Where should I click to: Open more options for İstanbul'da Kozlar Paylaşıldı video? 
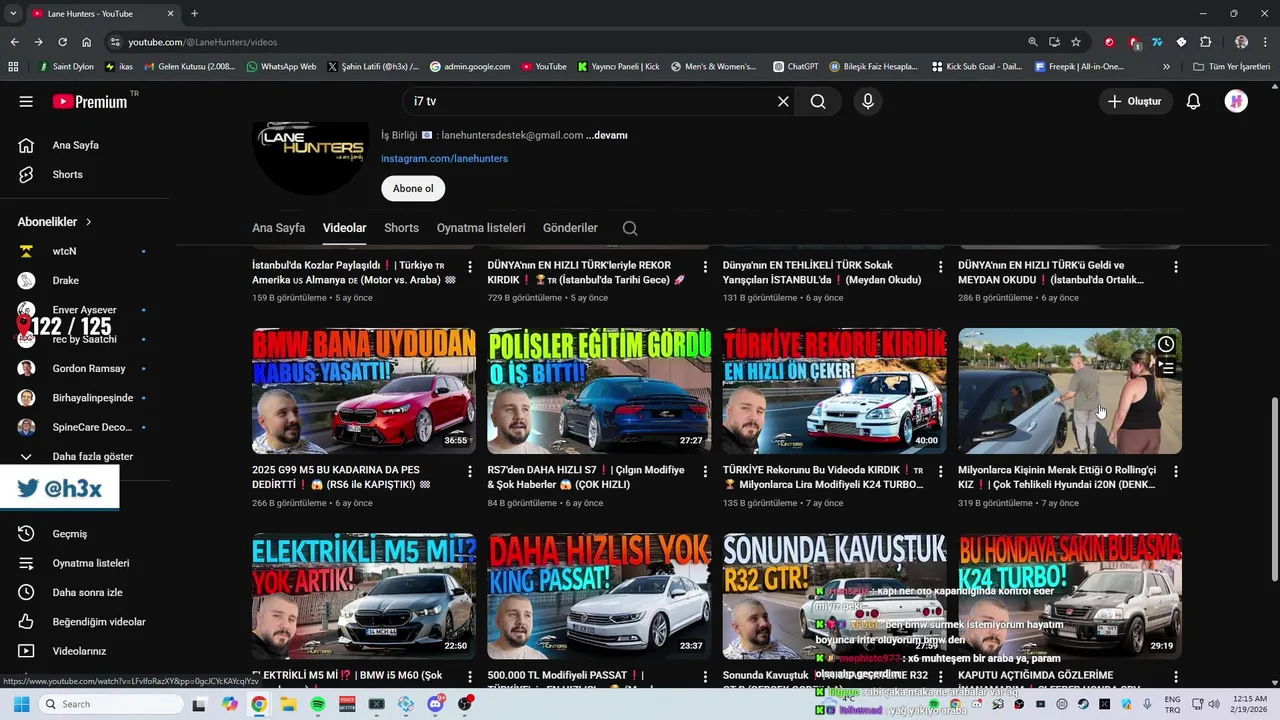(470, 267)
